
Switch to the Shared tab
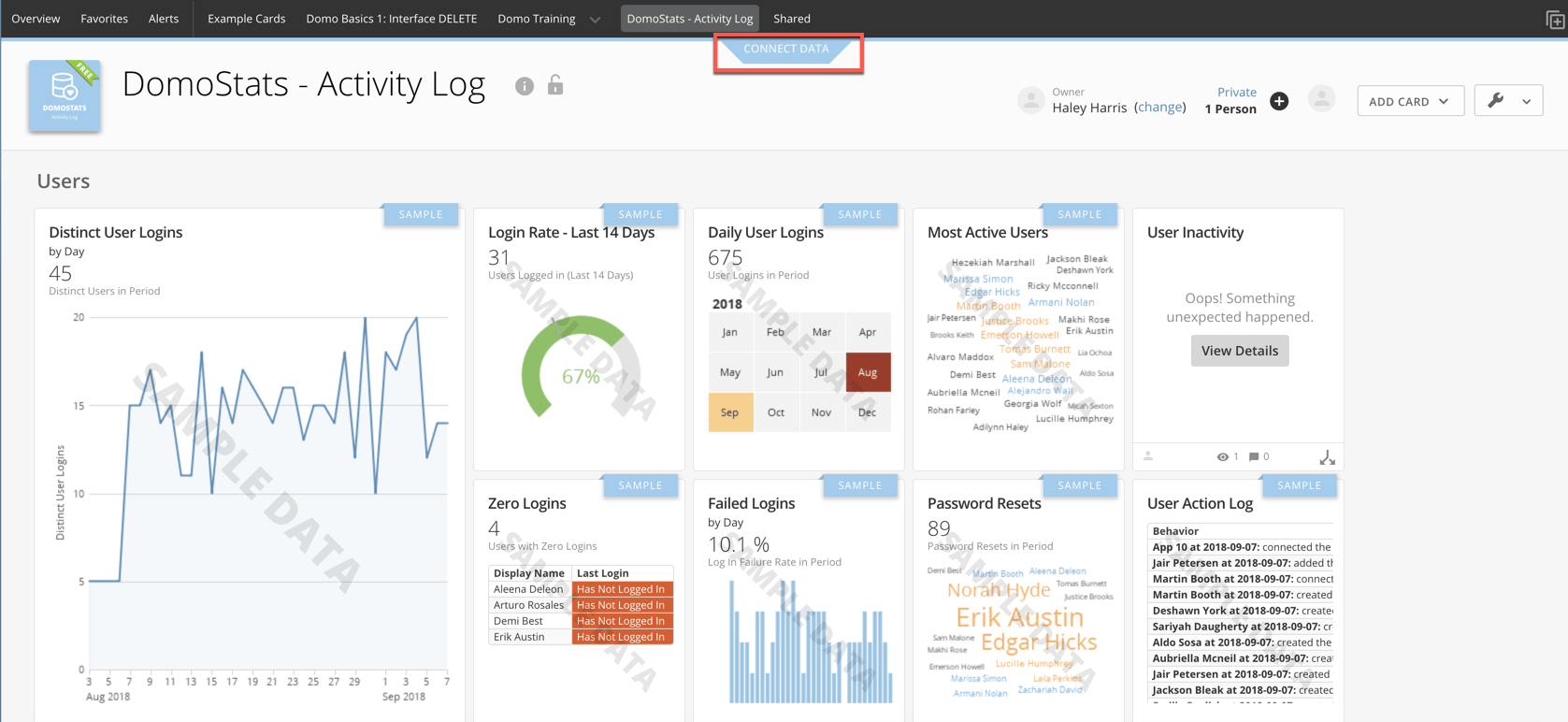pos(792,19)
